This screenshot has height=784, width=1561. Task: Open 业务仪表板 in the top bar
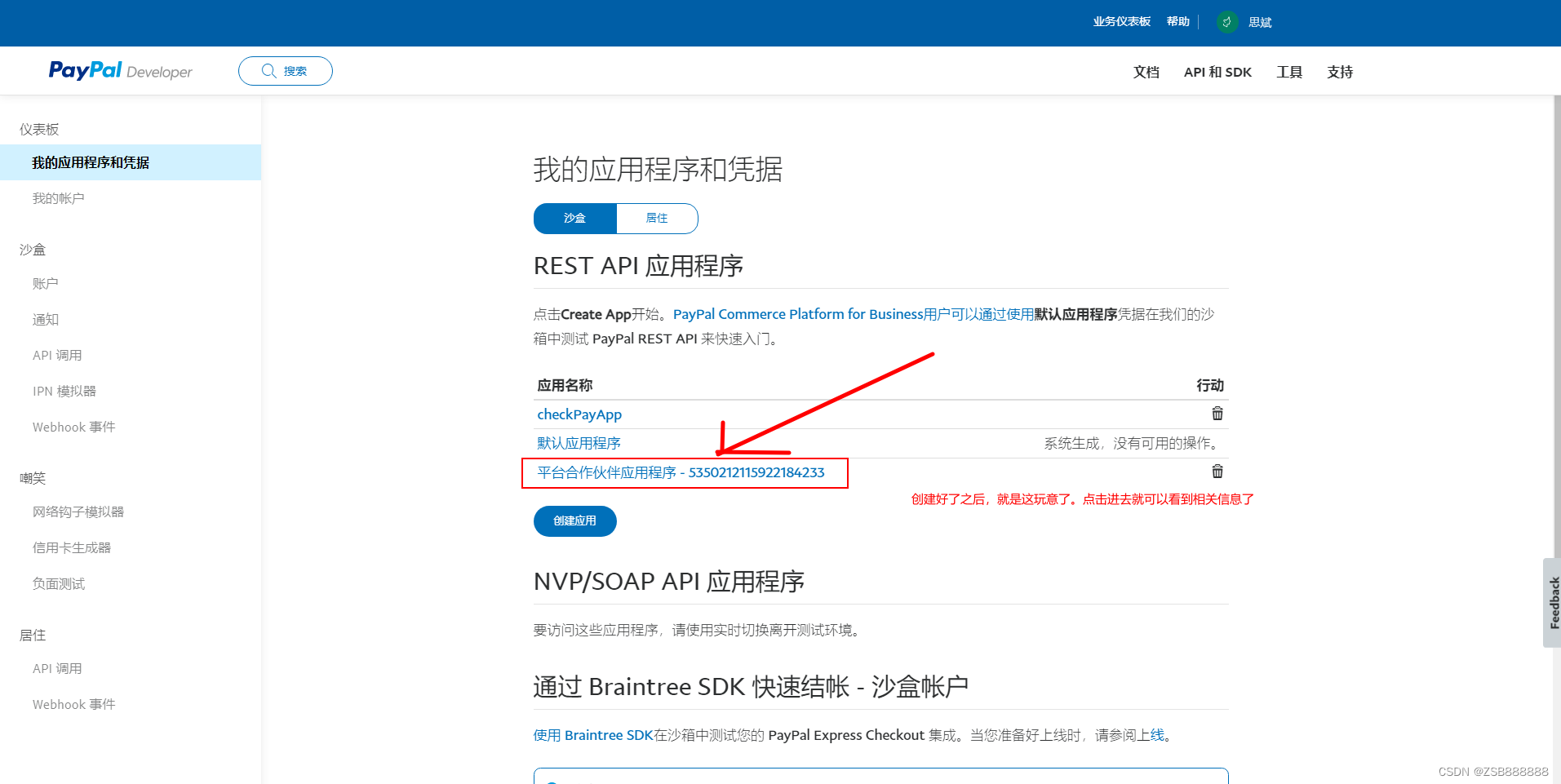(1122, 22)
